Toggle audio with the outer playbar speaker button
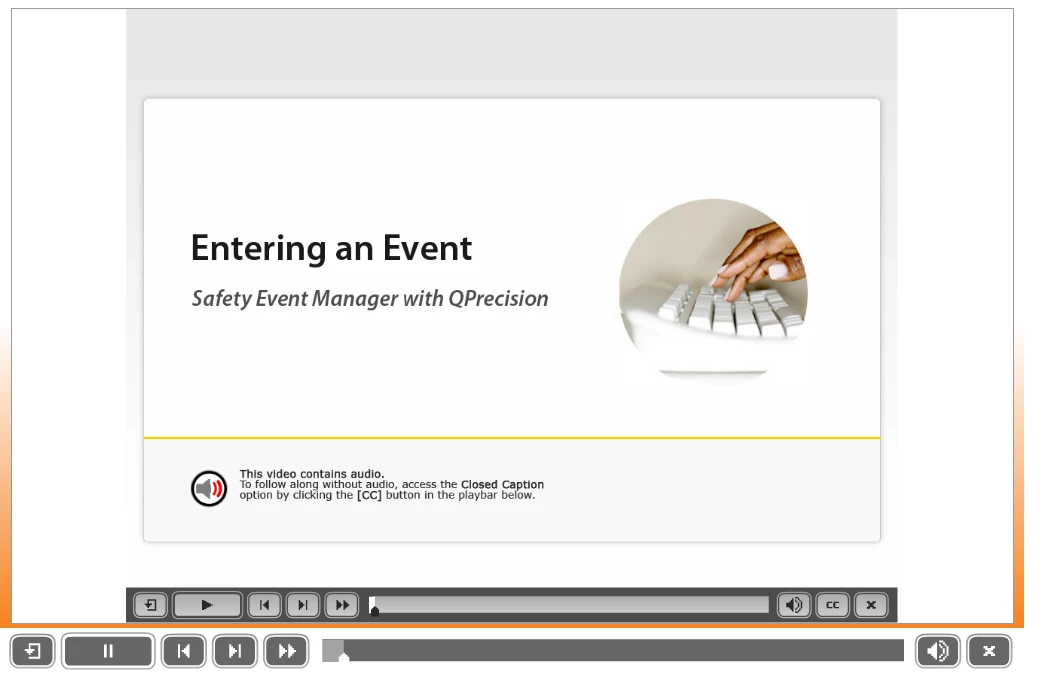This screenshot has width=1043, height=691. click(937, 651)
